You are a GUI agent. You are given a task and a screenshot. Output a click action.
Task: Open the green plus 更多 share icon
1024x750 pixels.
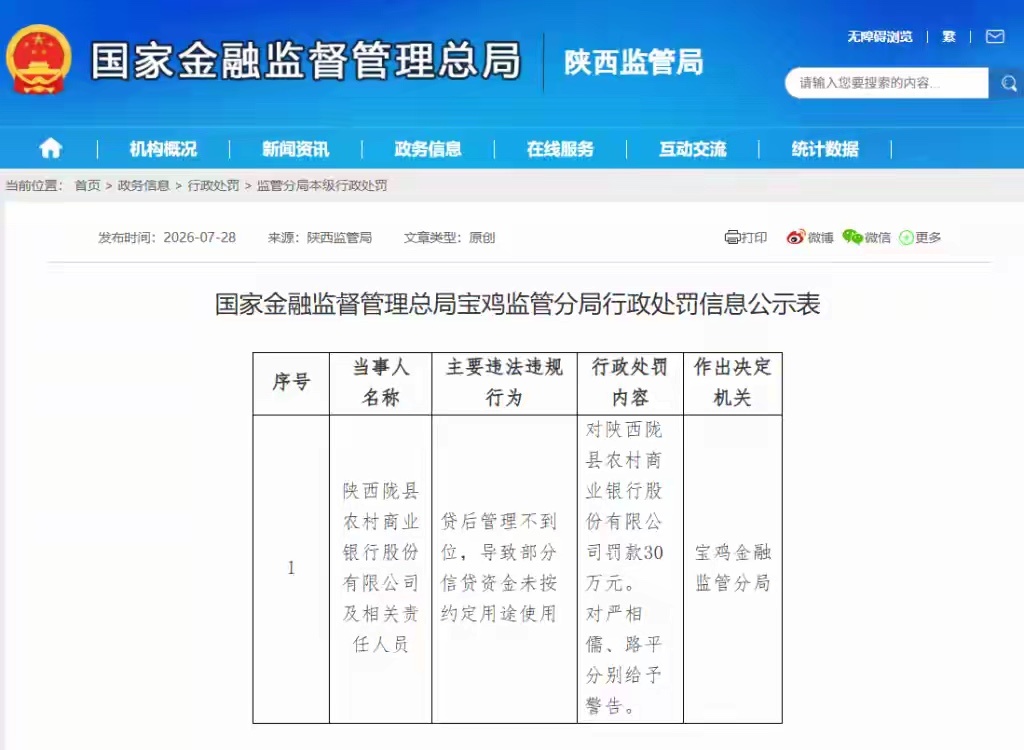click(x=906, y=238)
